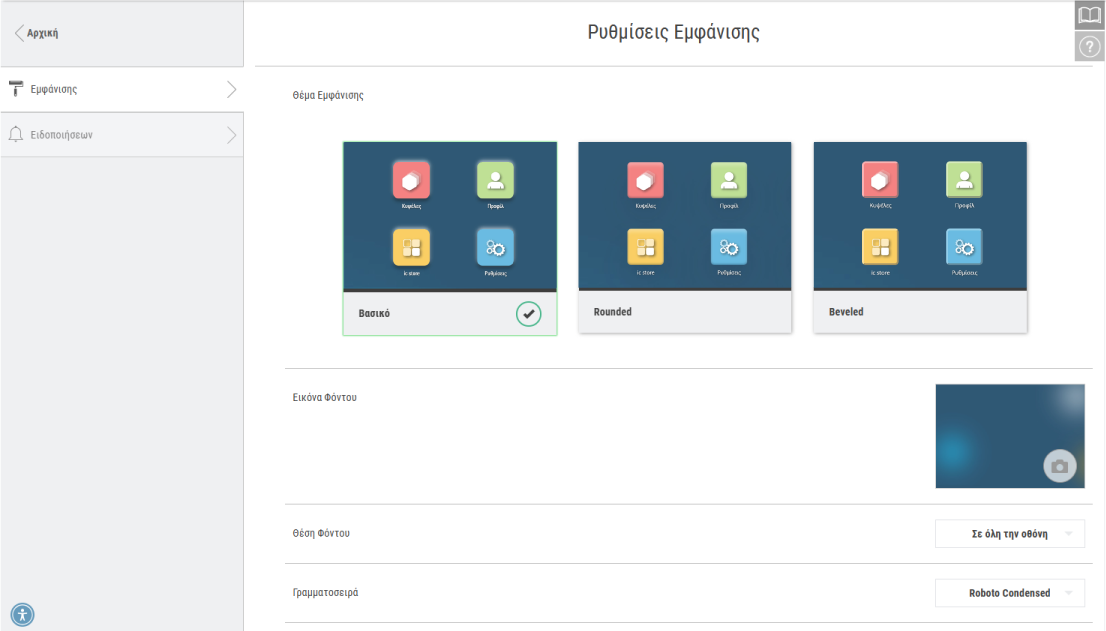Select the Rounded theme card
Viewport: 1106px width, 631px height.
coord(685,238)
